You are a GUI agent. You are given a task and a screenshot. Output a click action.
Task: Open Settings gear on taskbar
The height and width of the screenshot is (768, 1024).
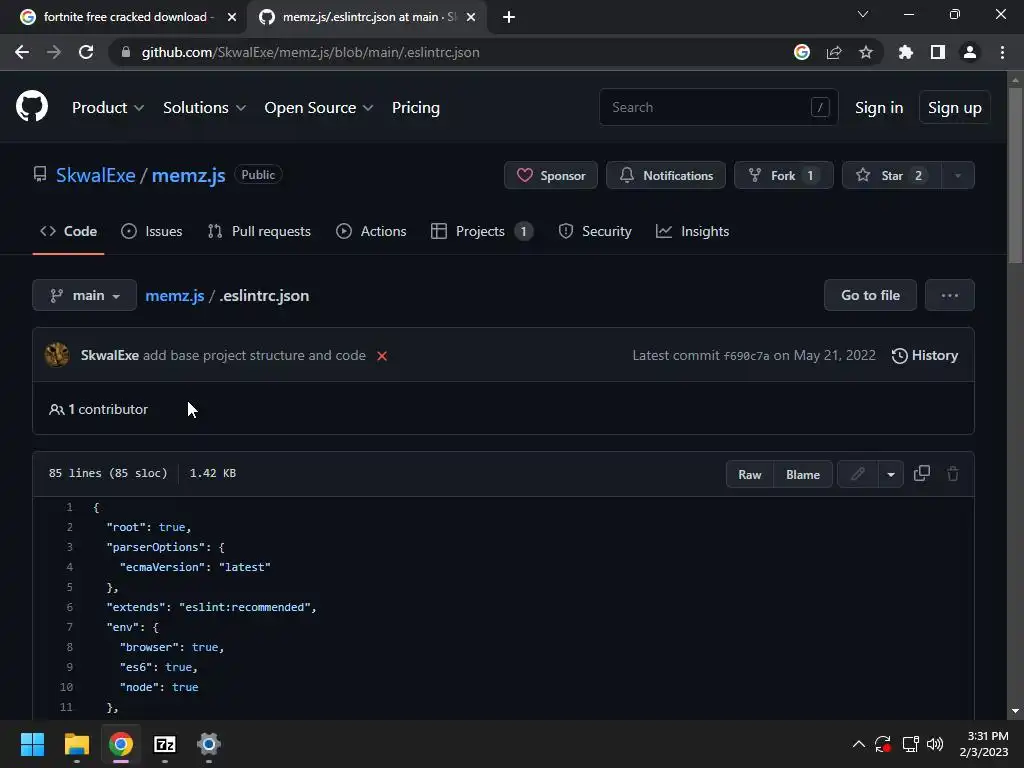(209, 744)
